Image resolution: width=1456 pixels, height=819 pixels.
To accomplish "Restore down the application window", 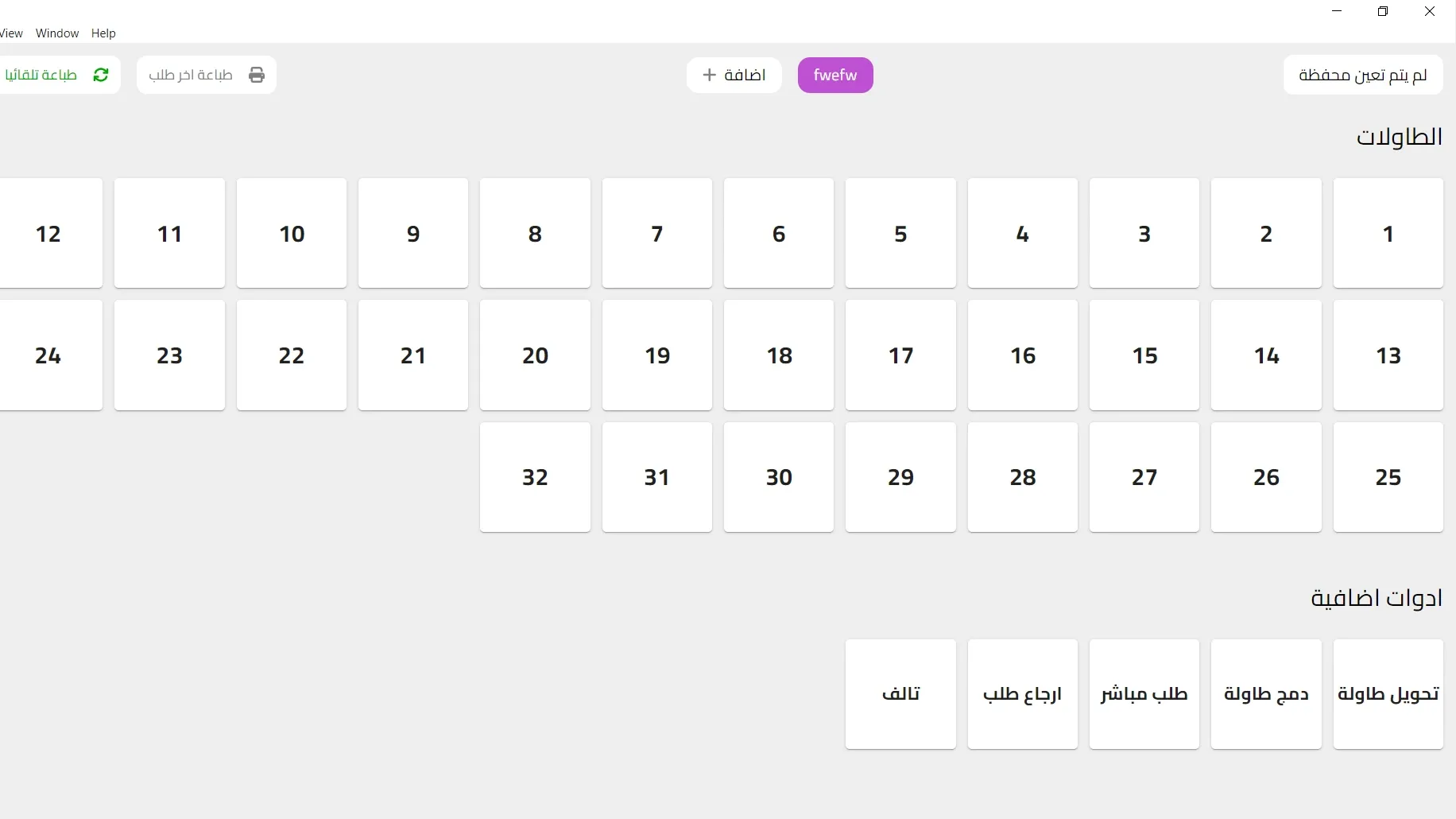I will click(1383, 12).
